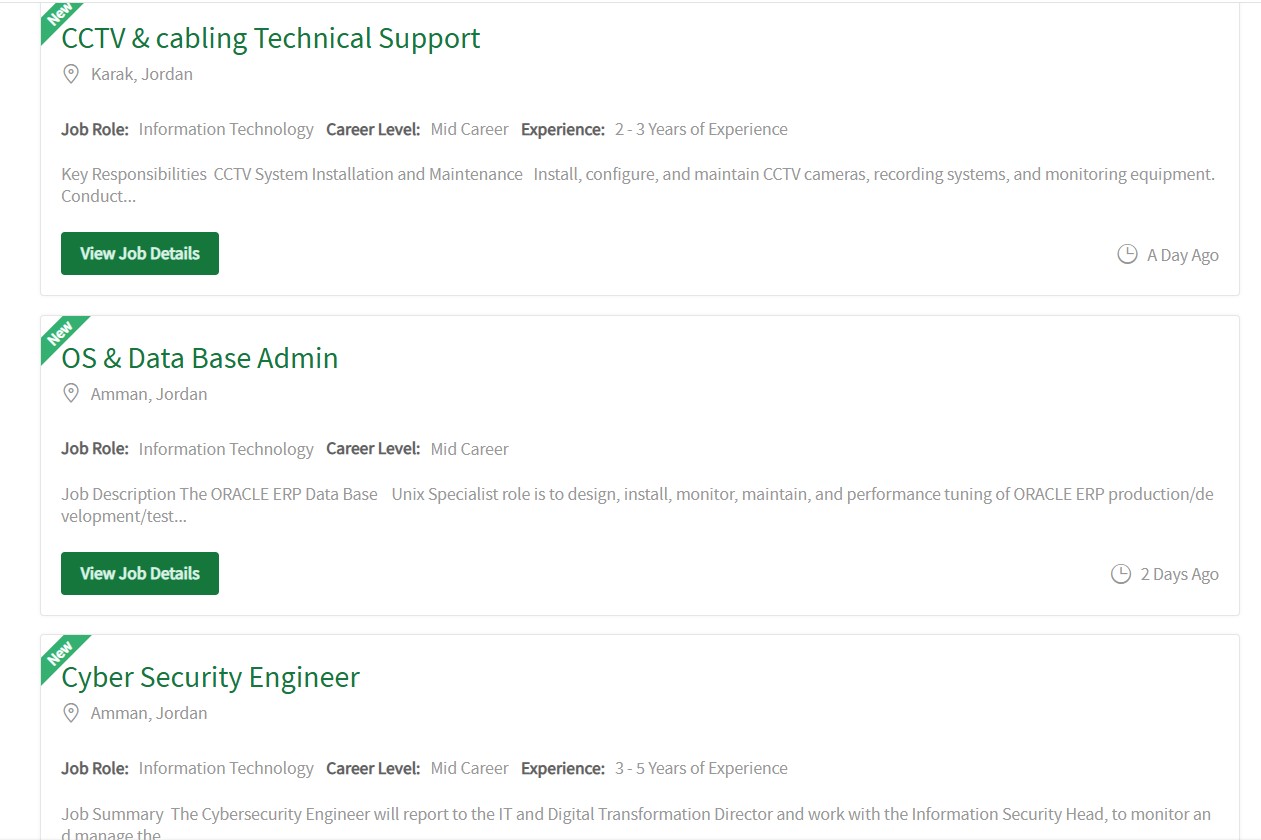Image resolution: width=1261 pixels, height=840 pixels.
Task: View Job Details for CCTV Technical Support
Action: click(140, 254)
